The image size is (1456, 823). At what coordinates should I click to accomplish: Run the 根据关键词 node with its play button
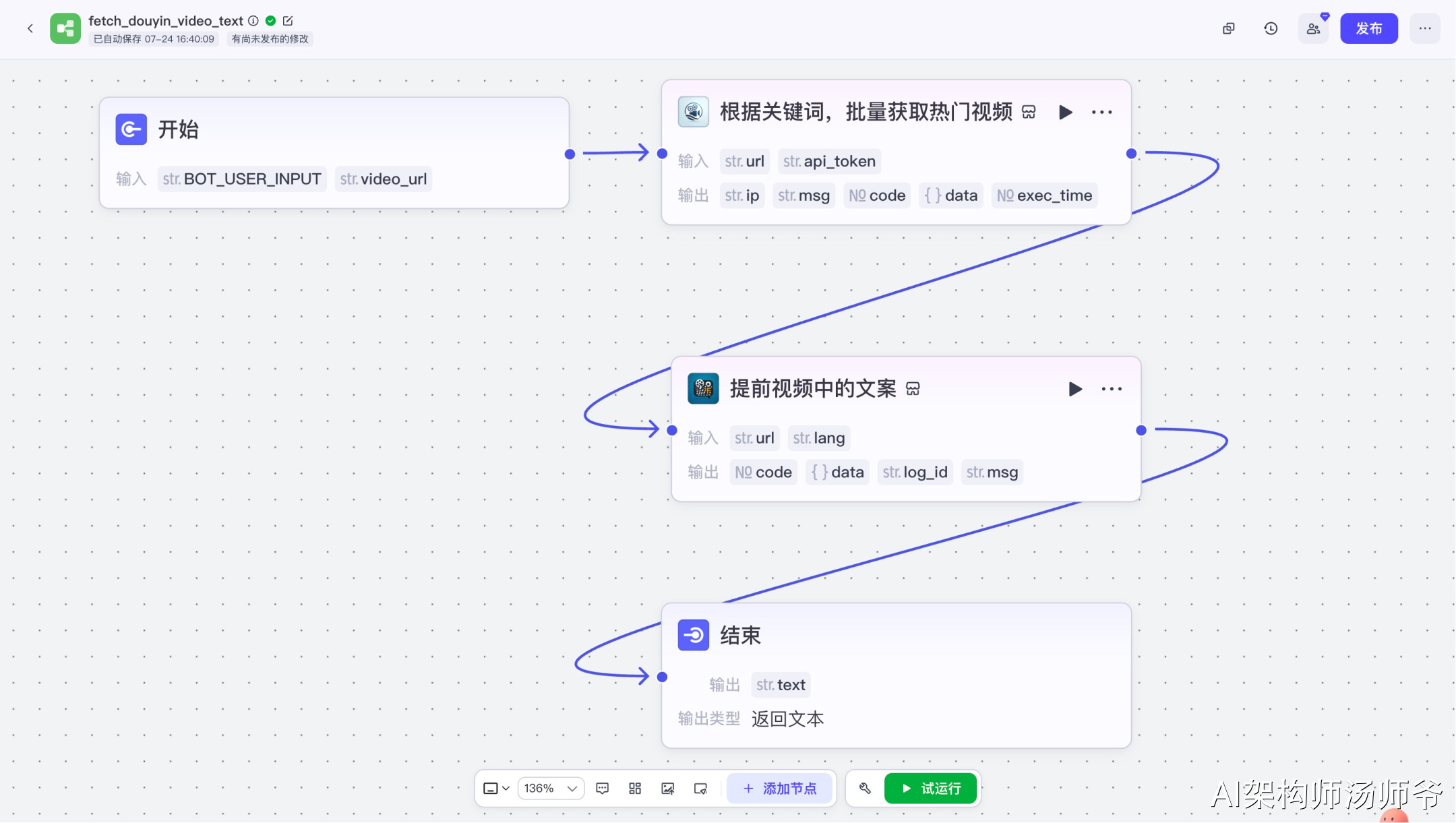coord(1065,112)
